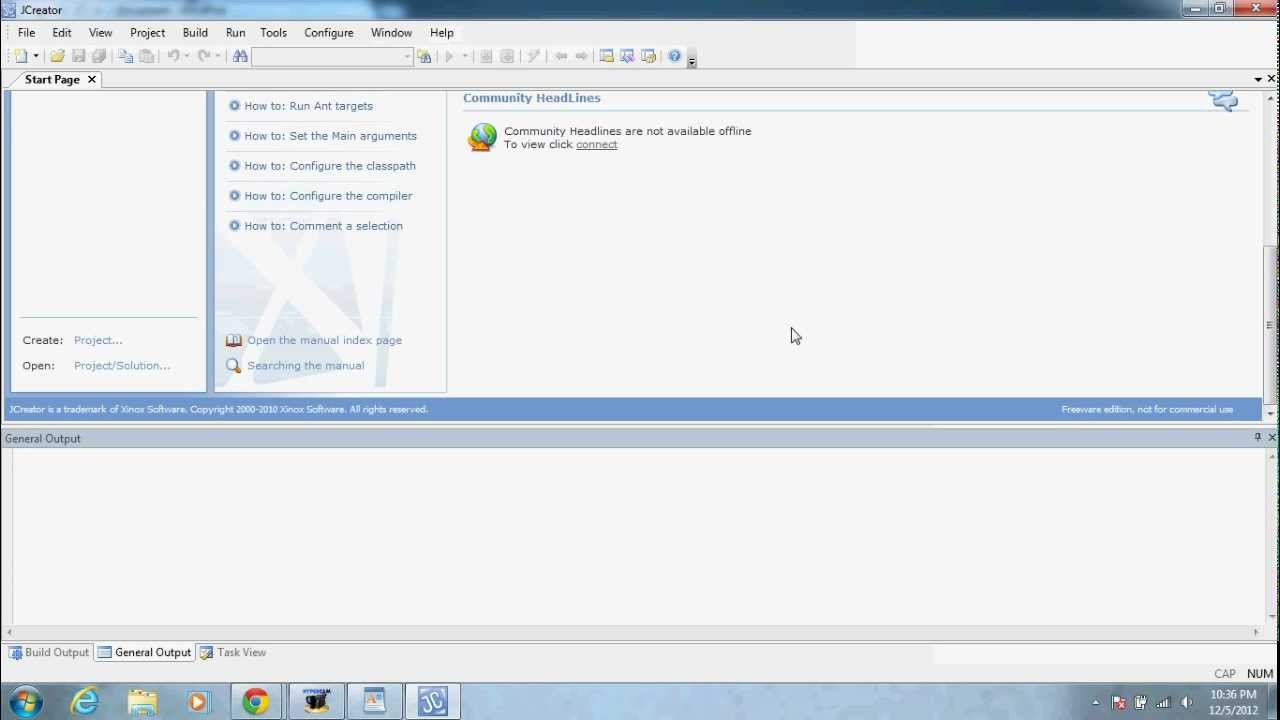This screenshot has width=1280, height=720.
Task: Click the Windows Start button
Action: point(25,702)
